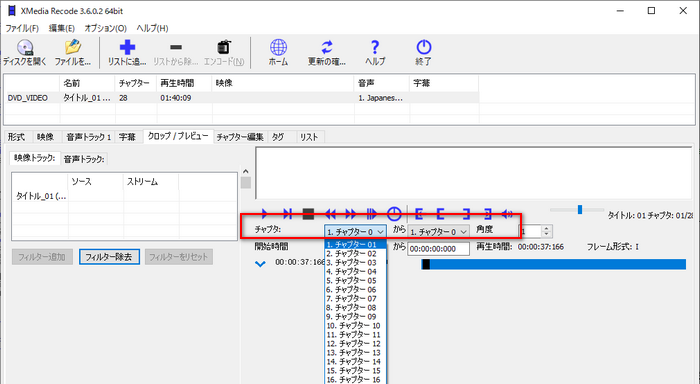Click the end time 00:00:00:000 field
The width and height of the screenshot is (700, 384).
(438, 249)
